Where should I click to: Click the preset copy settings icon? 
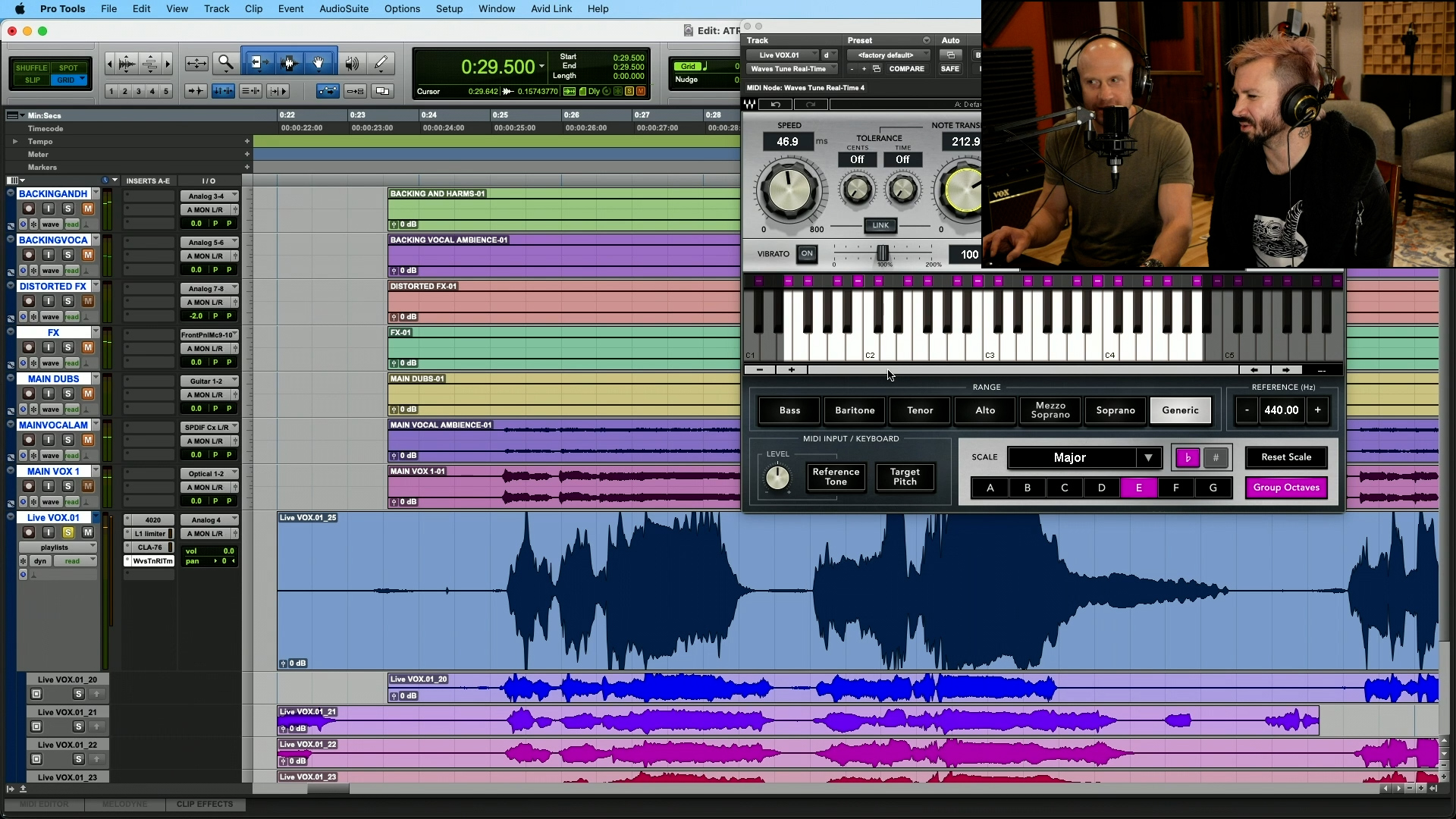(877, 69)
